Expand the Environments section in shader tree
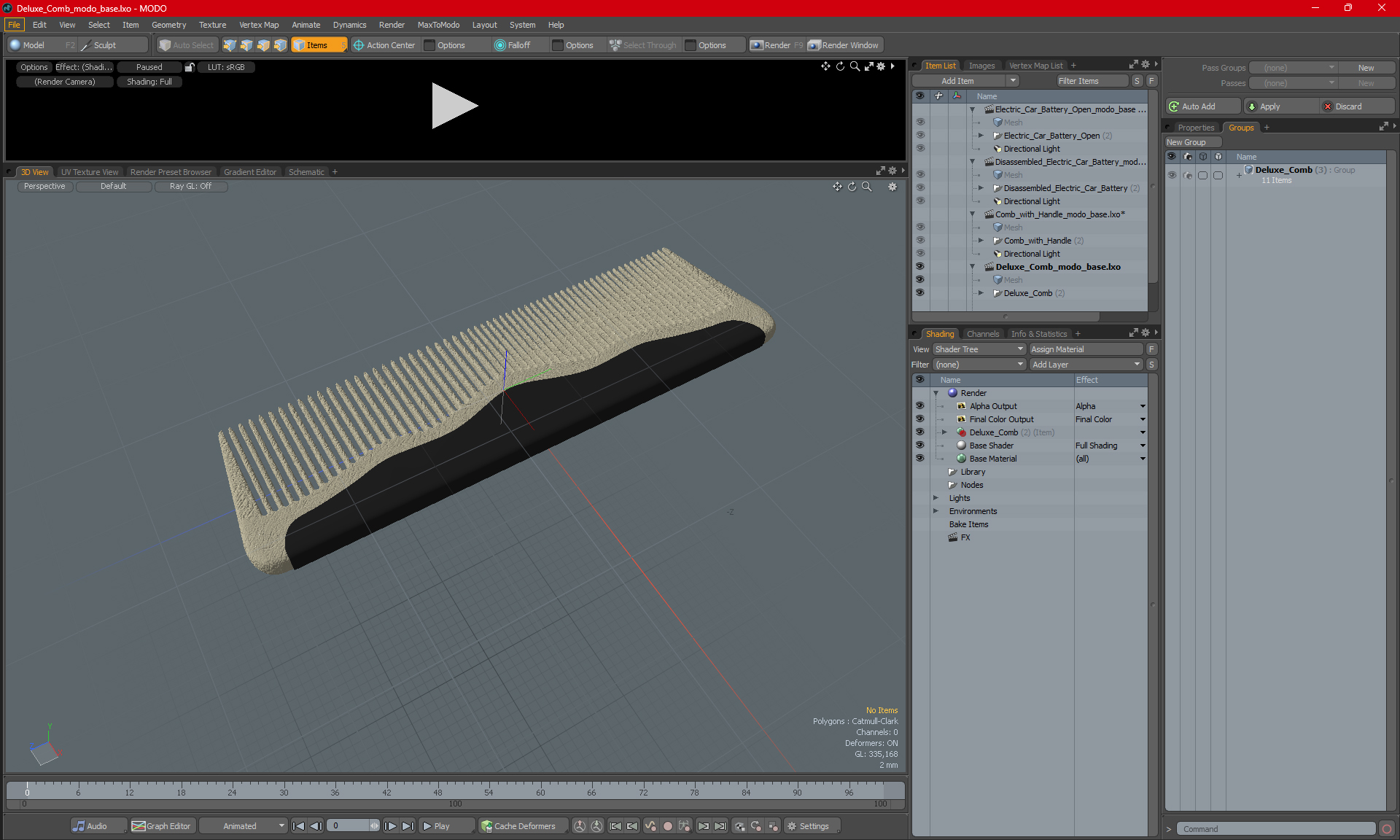The width and height of the screenshot is (1400, 840). coord(934,511)
